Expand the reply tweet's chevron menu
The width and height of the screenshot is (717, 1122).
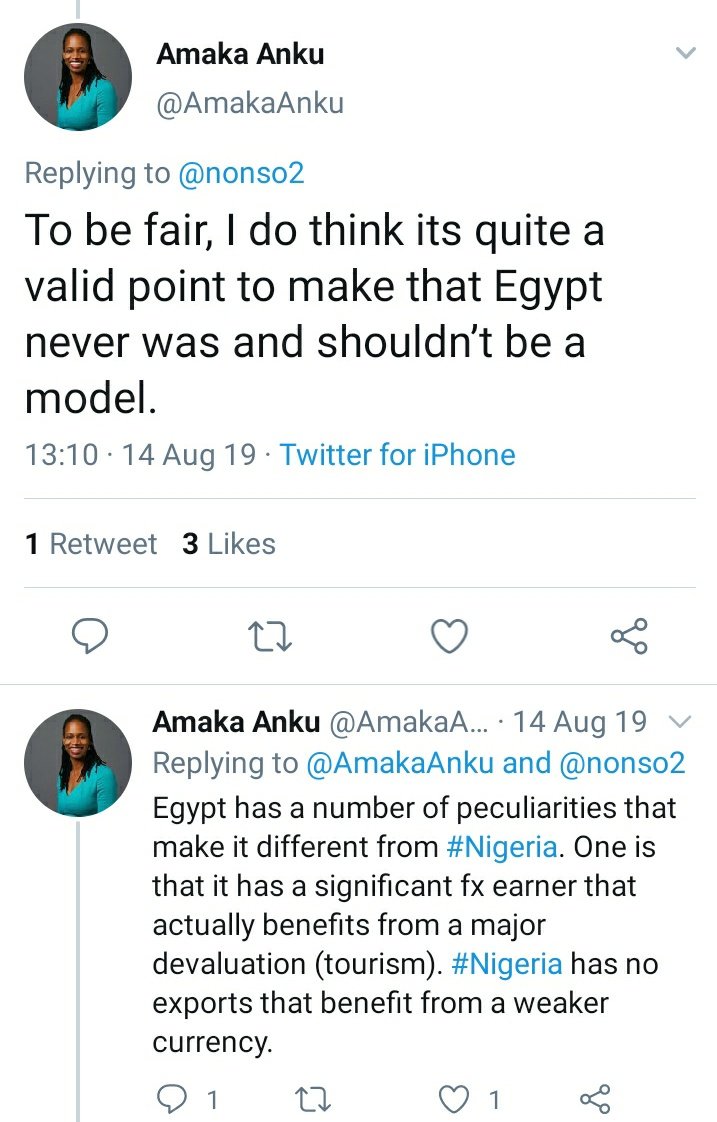point(678,721)
